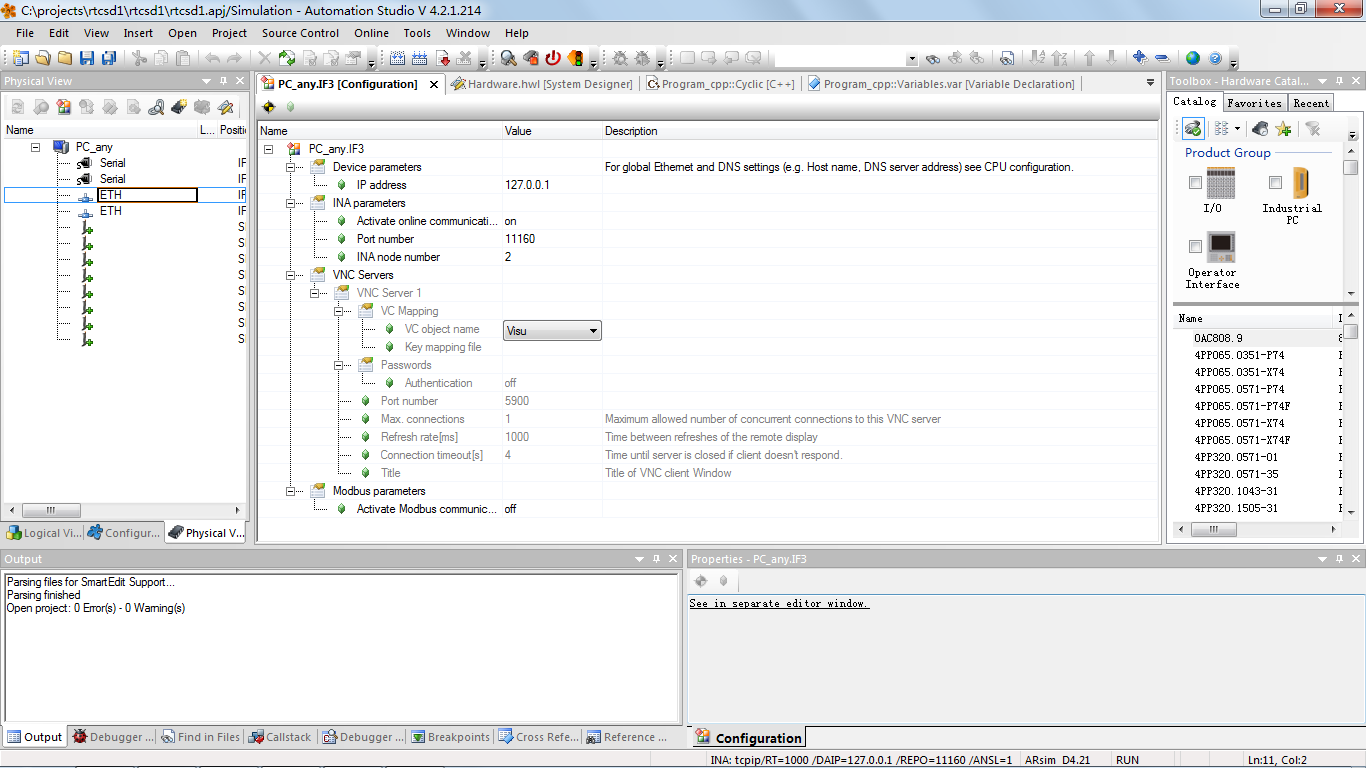This screenshot has width=1366, height=768.
Task: Collapse the Device parameters group
Action: (292, 166)
